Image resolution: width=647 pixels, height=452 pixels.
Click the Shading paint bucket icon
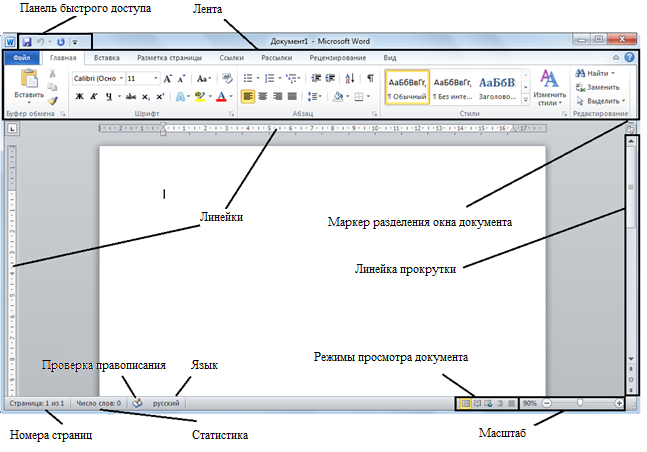coord(338,97)
